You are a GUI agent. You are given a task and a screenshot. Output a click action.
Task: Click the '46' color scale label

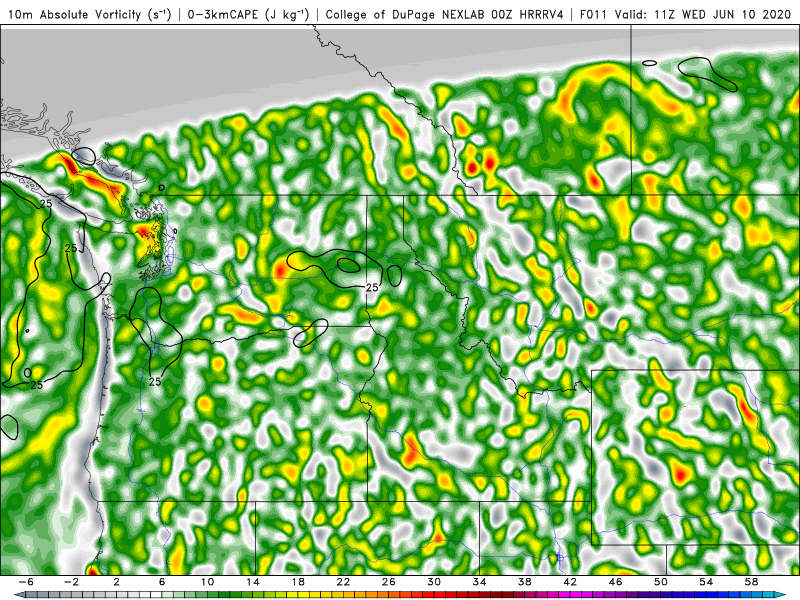615,582
